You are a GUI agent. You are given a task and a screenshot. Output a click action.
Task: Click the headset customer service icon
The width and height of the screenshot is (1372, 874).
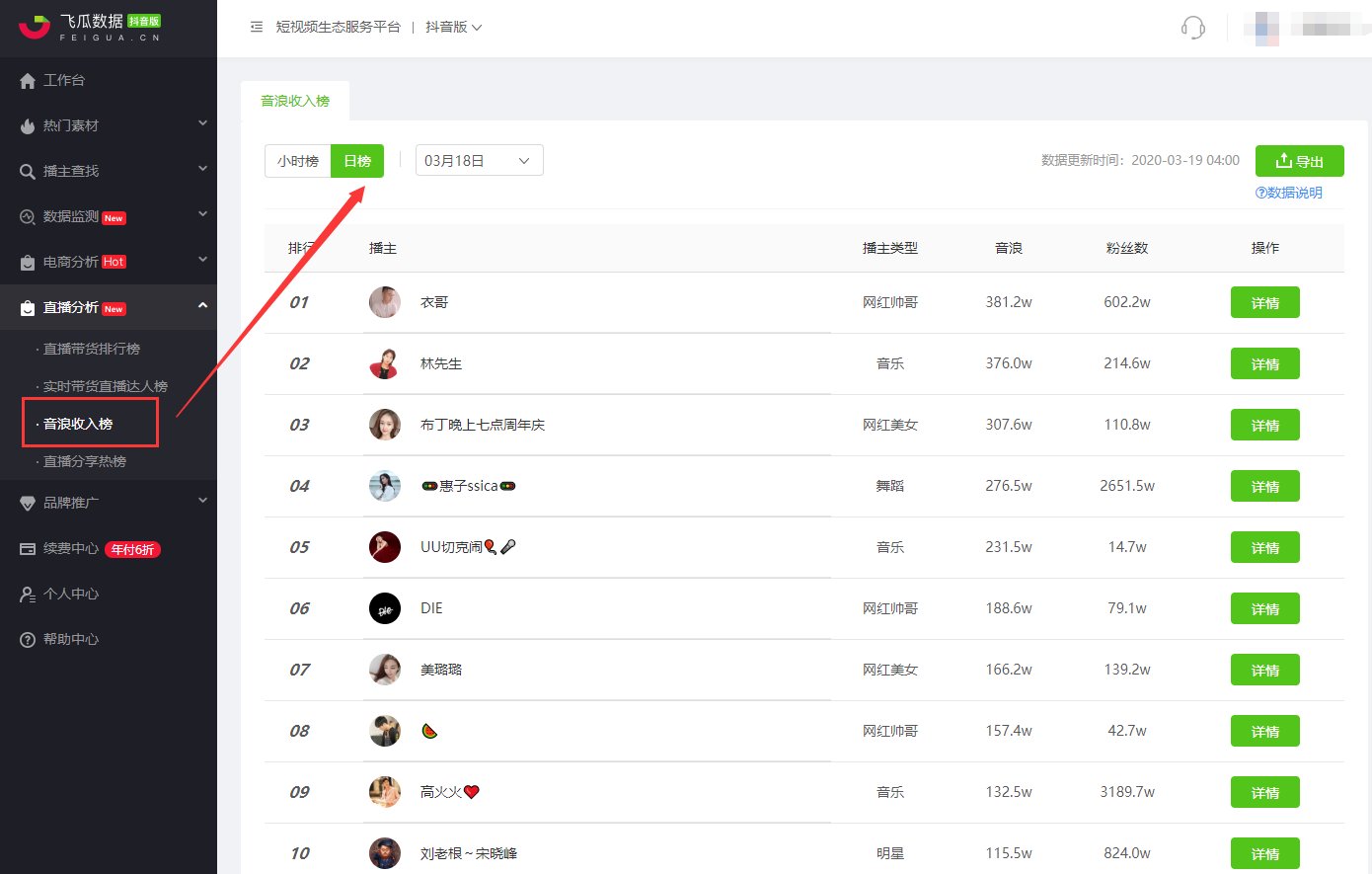[1192, 28]
